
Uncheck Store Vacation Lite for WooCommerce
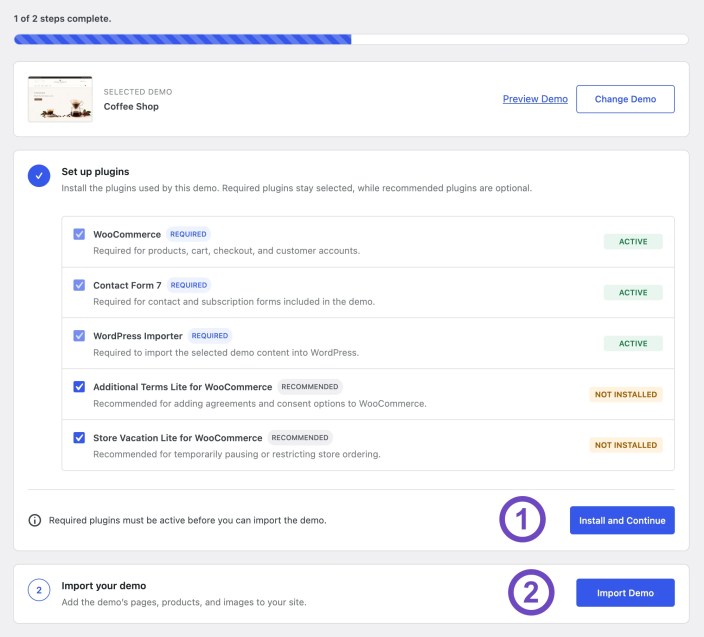(x=79, y=437)
